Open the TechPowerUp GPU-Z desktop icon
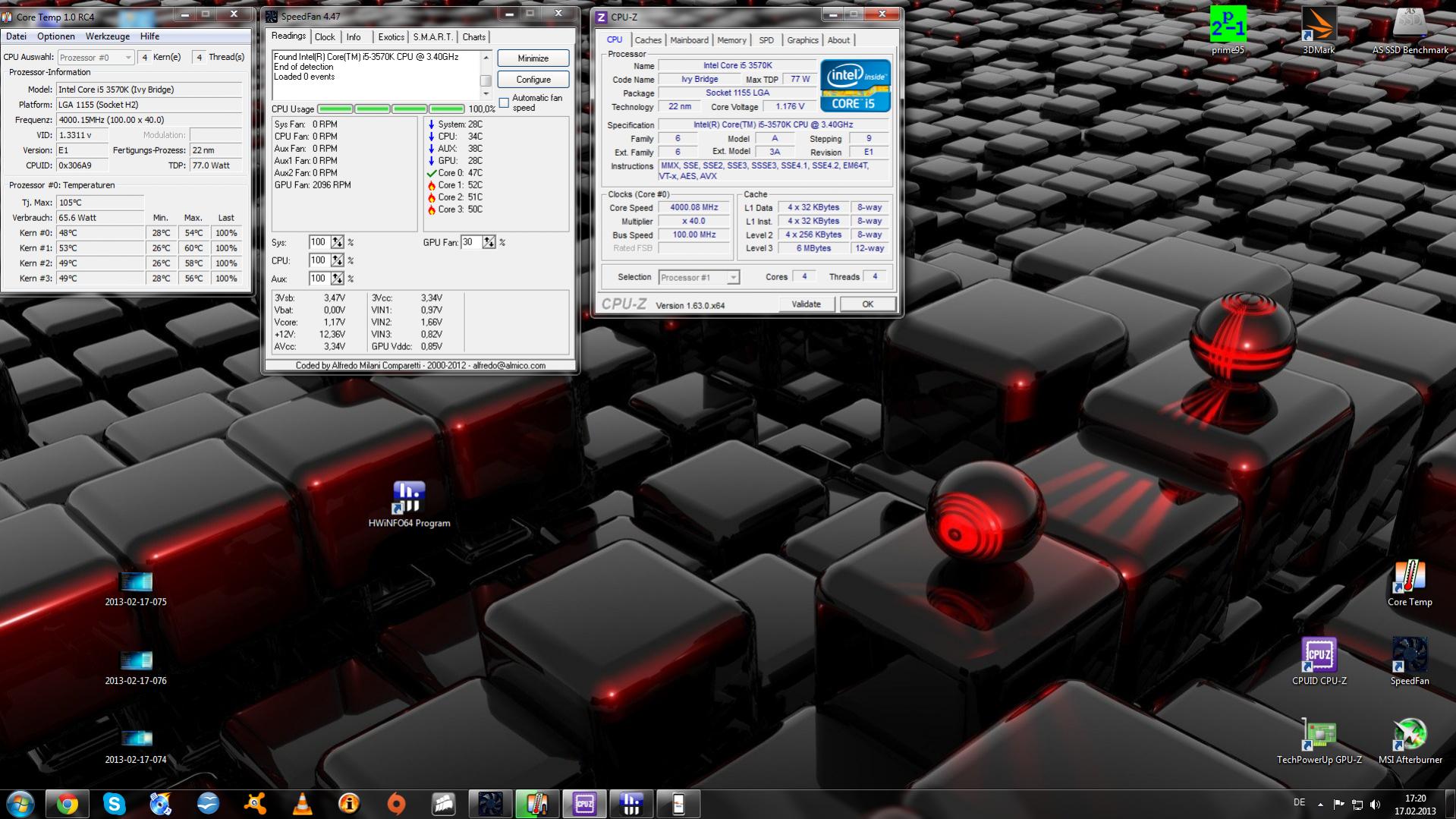 click(1319, 741)
